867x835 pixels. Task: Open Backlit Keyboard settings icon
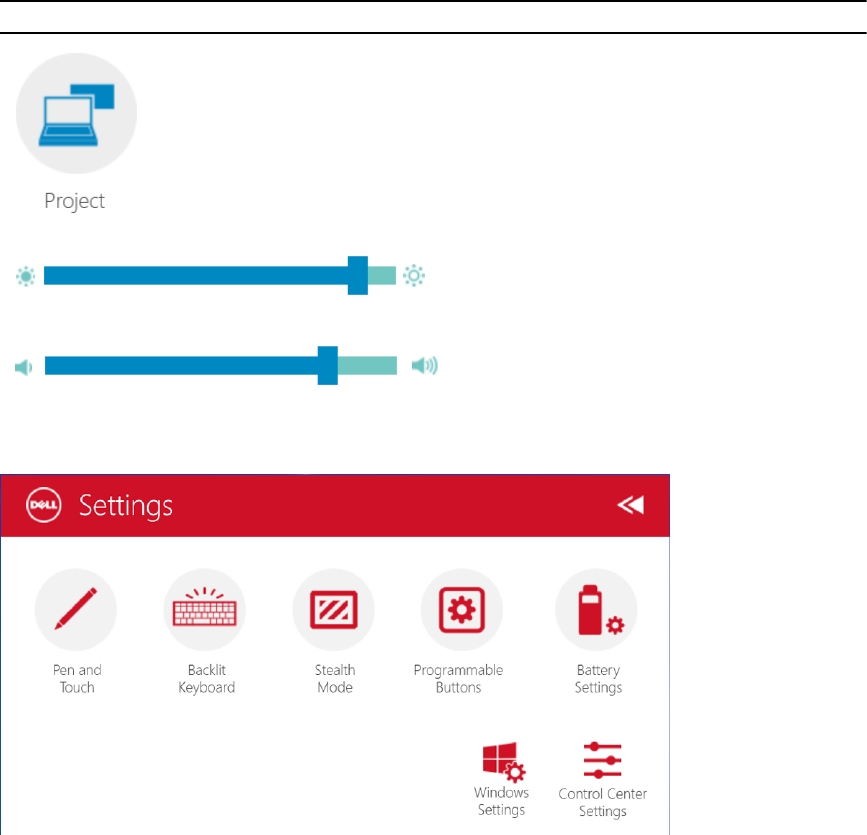(205, 609)
